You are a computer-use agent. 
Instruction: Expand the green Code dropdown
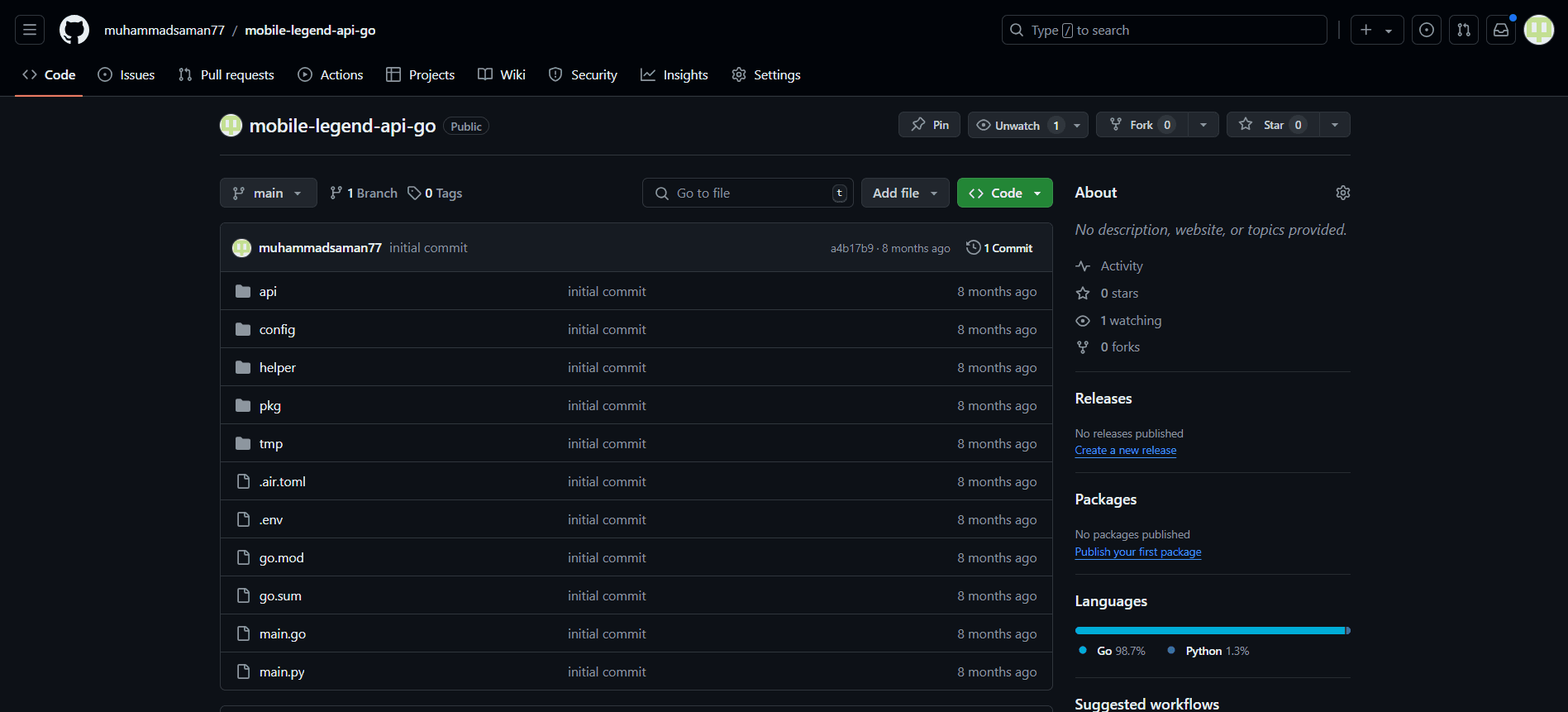coord(1004,193)
